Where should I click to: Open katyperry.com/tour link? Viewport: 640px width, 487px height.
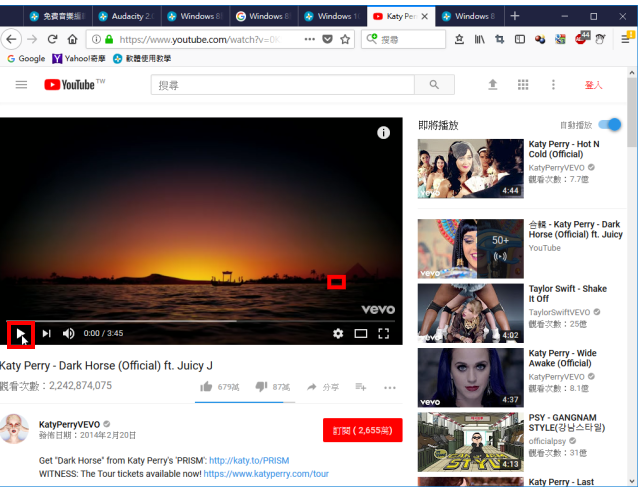click(266, 474)
